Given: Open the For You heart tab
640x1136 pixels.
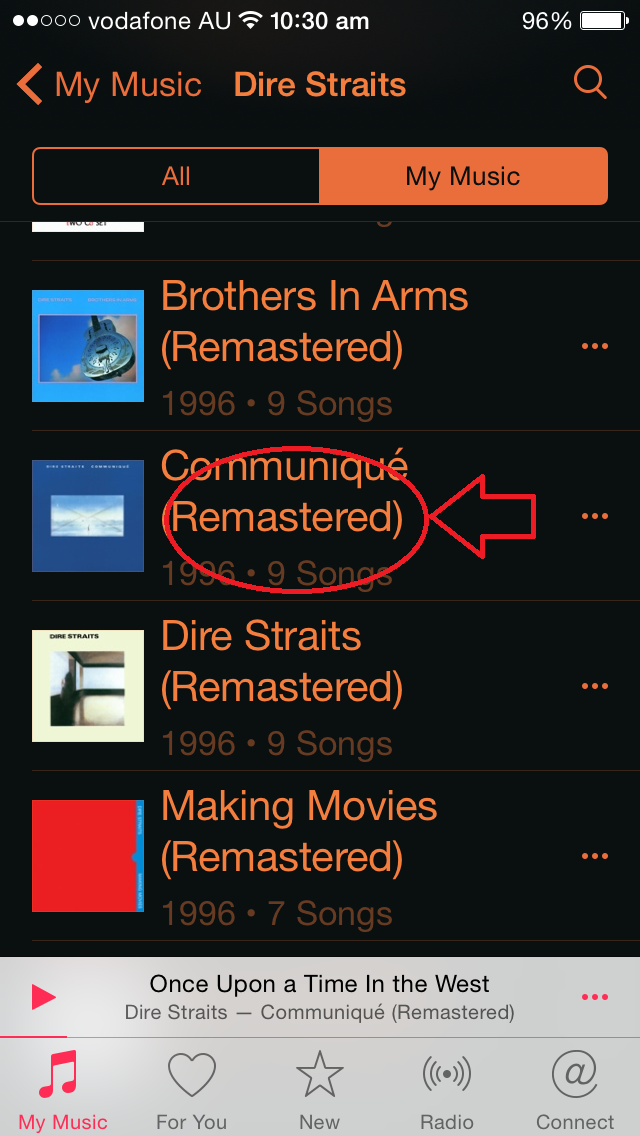Looking at the screenshot, I should click(191, 1091).
